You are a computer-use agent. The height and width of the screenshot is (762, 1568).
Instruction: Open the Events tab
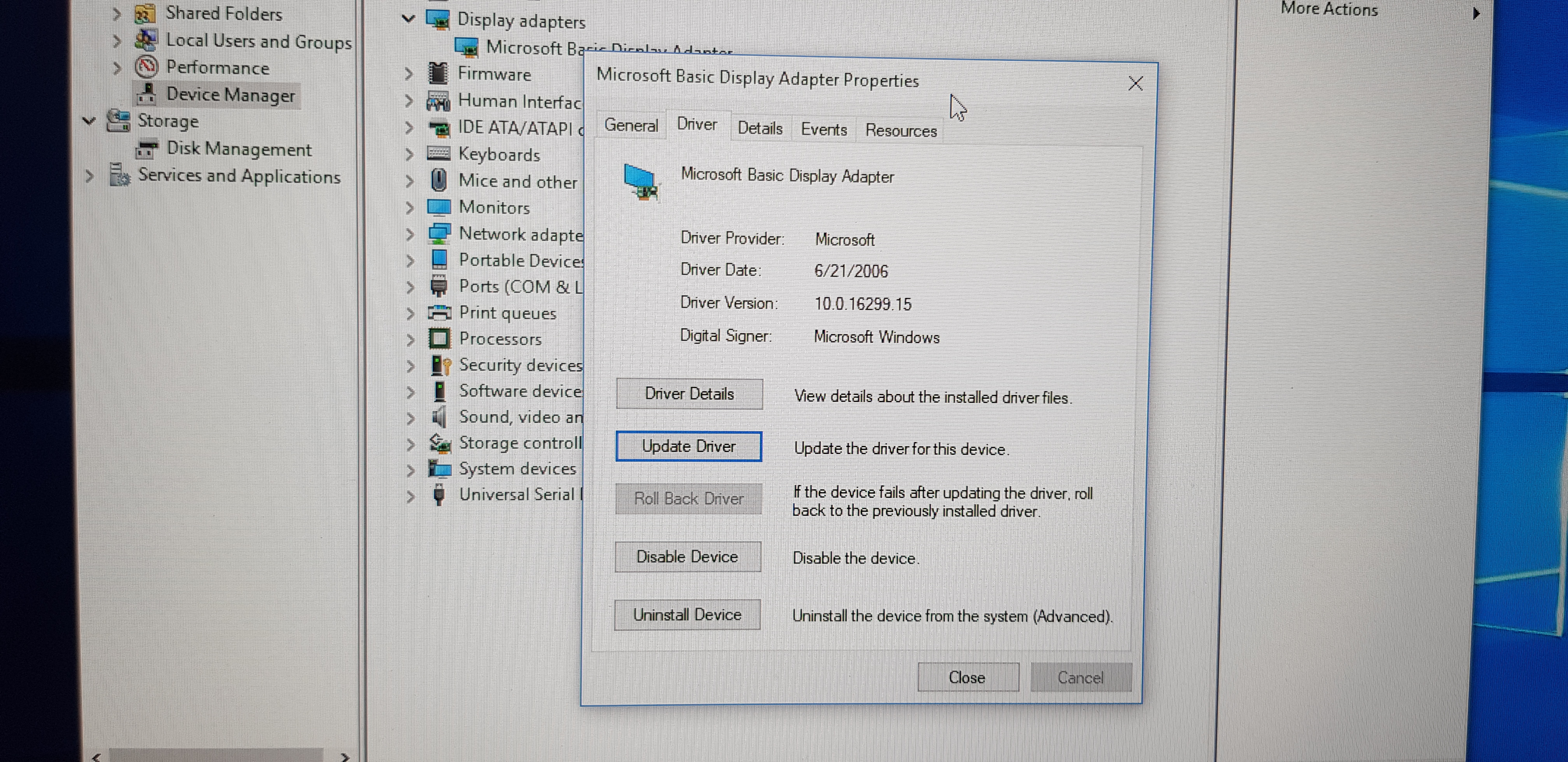(x=824, y=129)
